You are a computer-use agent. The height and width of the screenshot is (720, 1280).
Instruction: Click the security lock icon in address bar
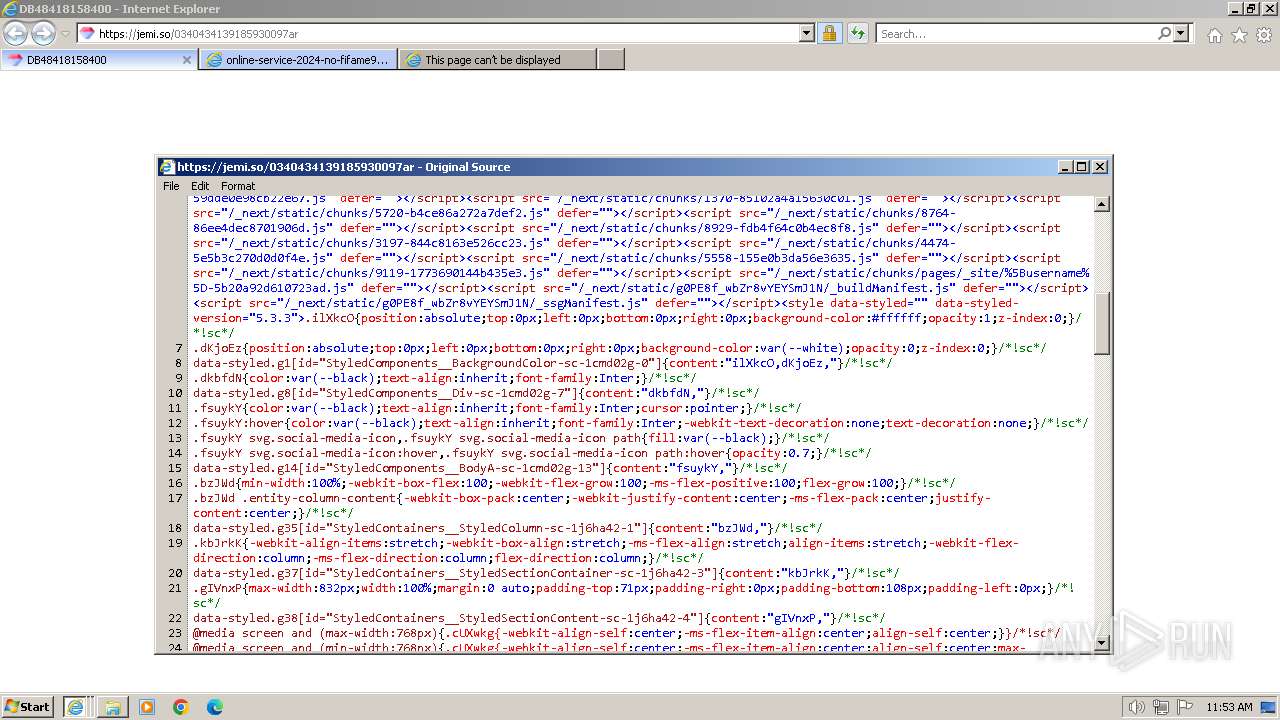(x=829, y=33)
